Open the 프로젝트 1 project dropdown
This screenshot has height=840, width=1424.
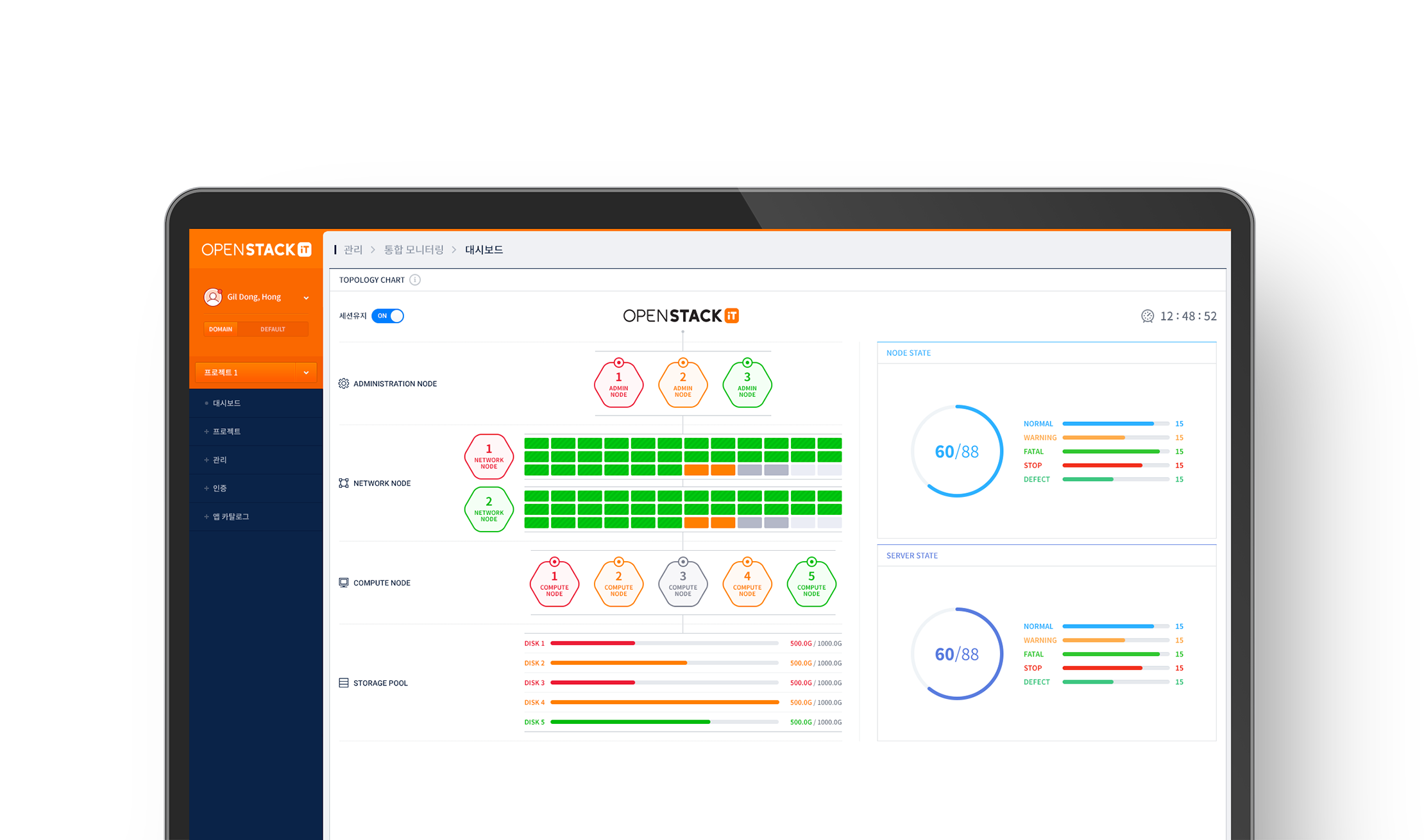pos(306,373)
